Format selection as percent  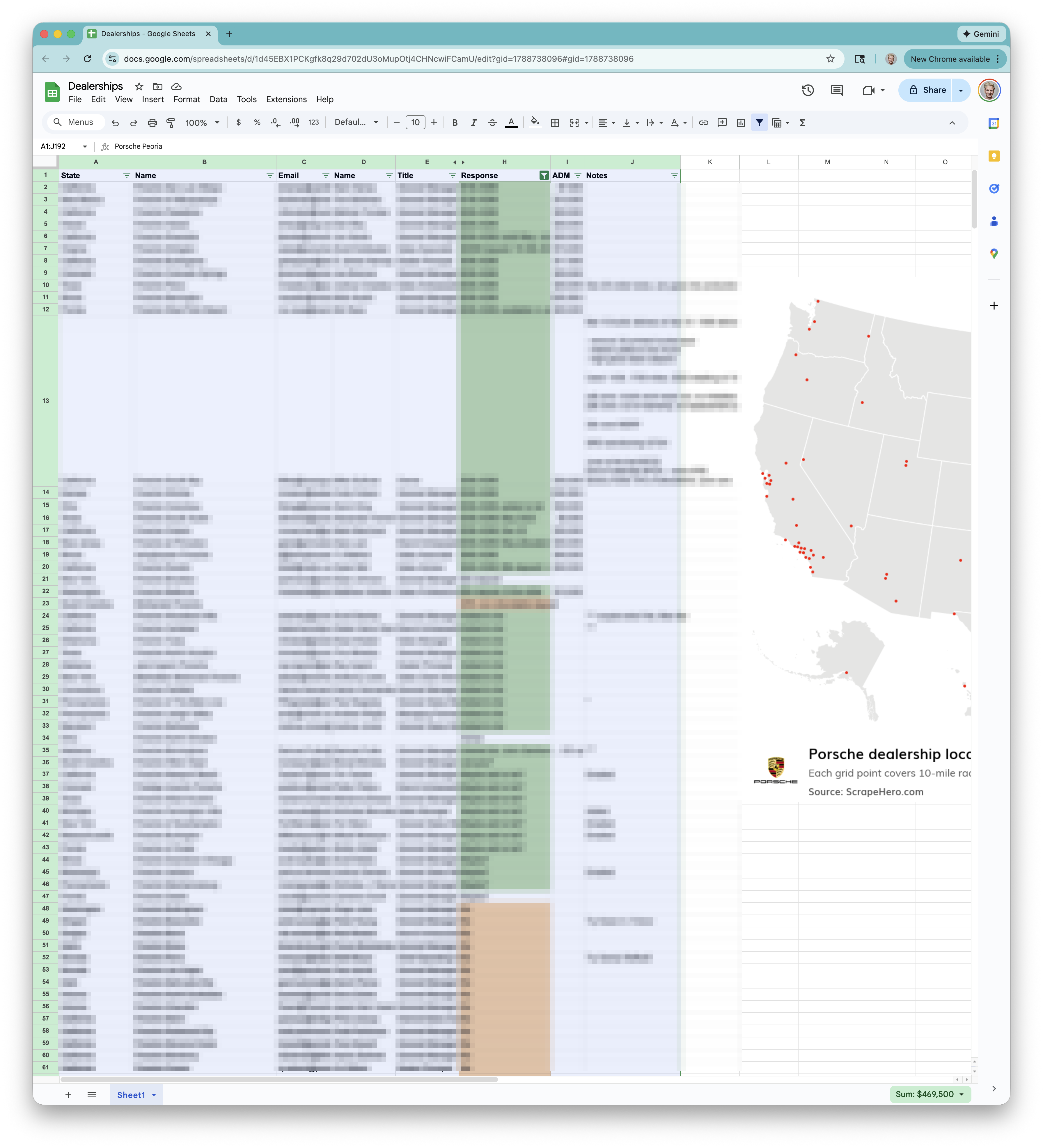[257, 123]
